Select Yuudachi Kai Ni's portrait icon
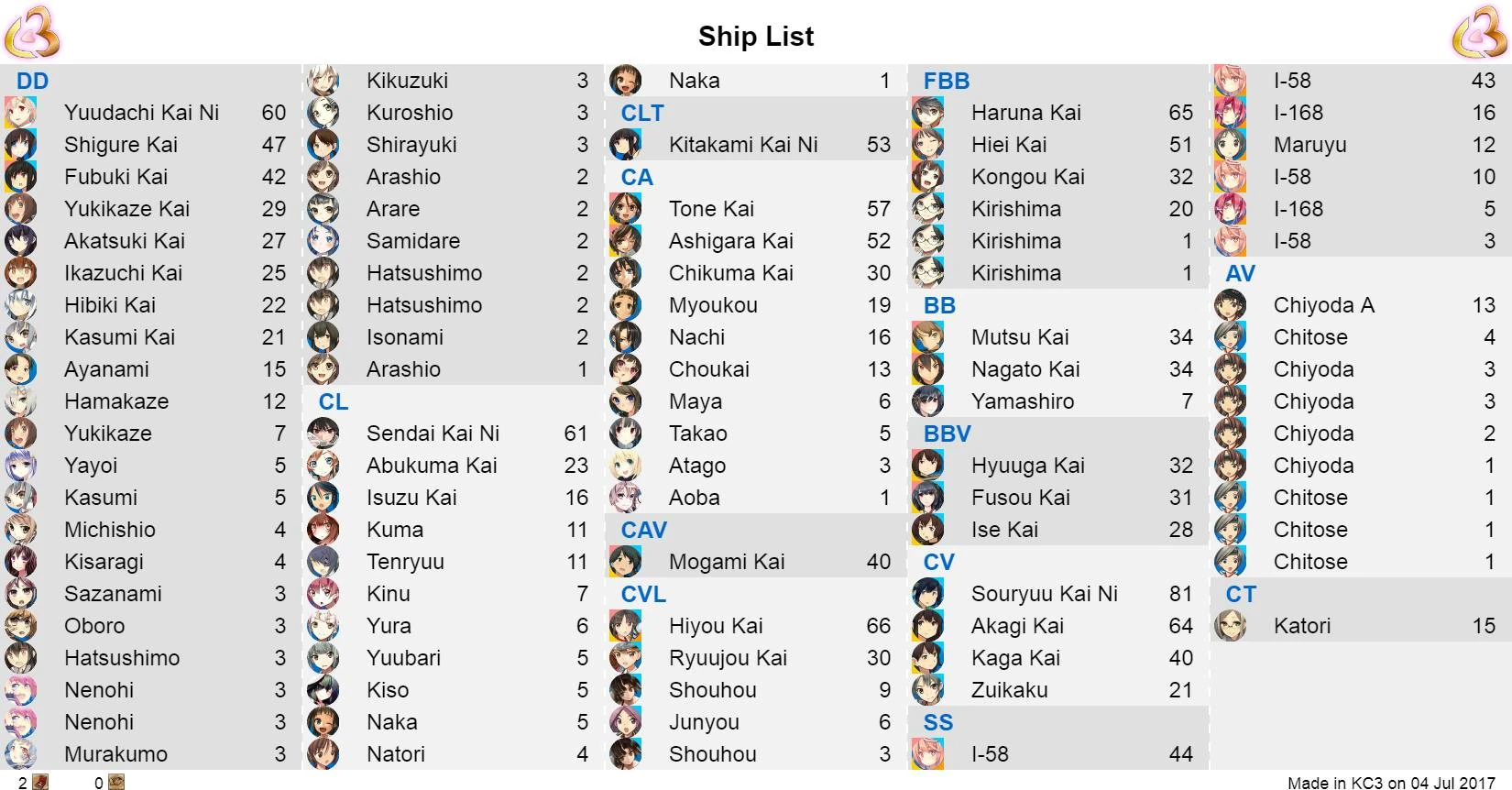This screenshot has height=790, width=1512. coord(20,113)
